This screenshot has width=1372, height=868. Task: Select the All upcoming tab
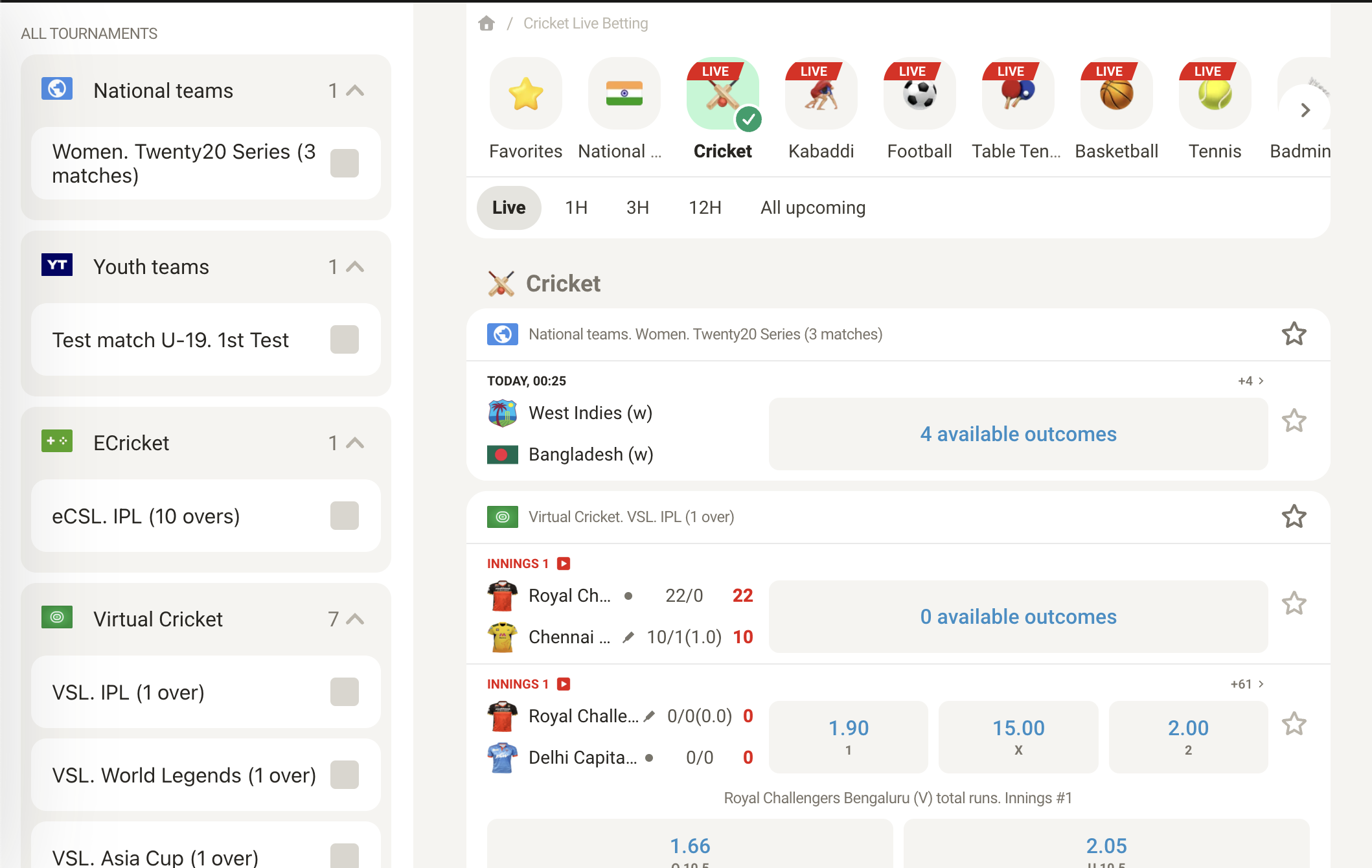coord(812,208)
